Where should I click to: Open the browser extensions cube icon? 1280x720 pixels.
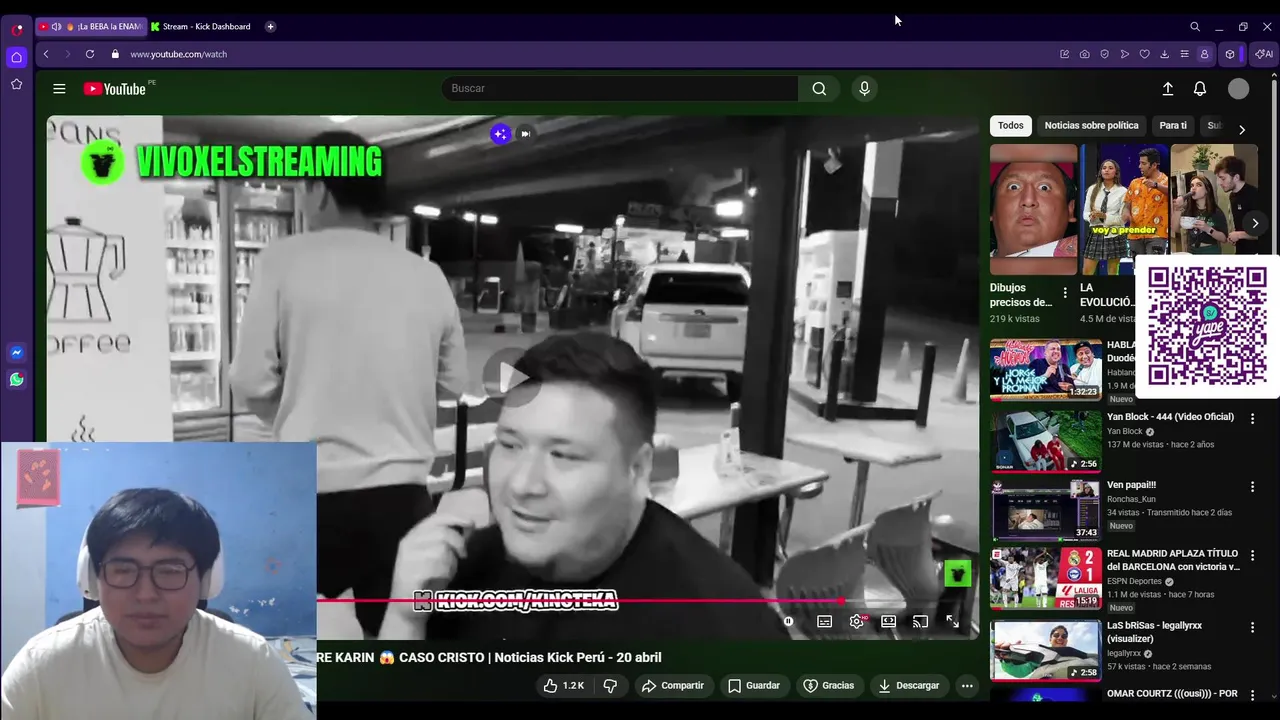(x=1230, y=54)
